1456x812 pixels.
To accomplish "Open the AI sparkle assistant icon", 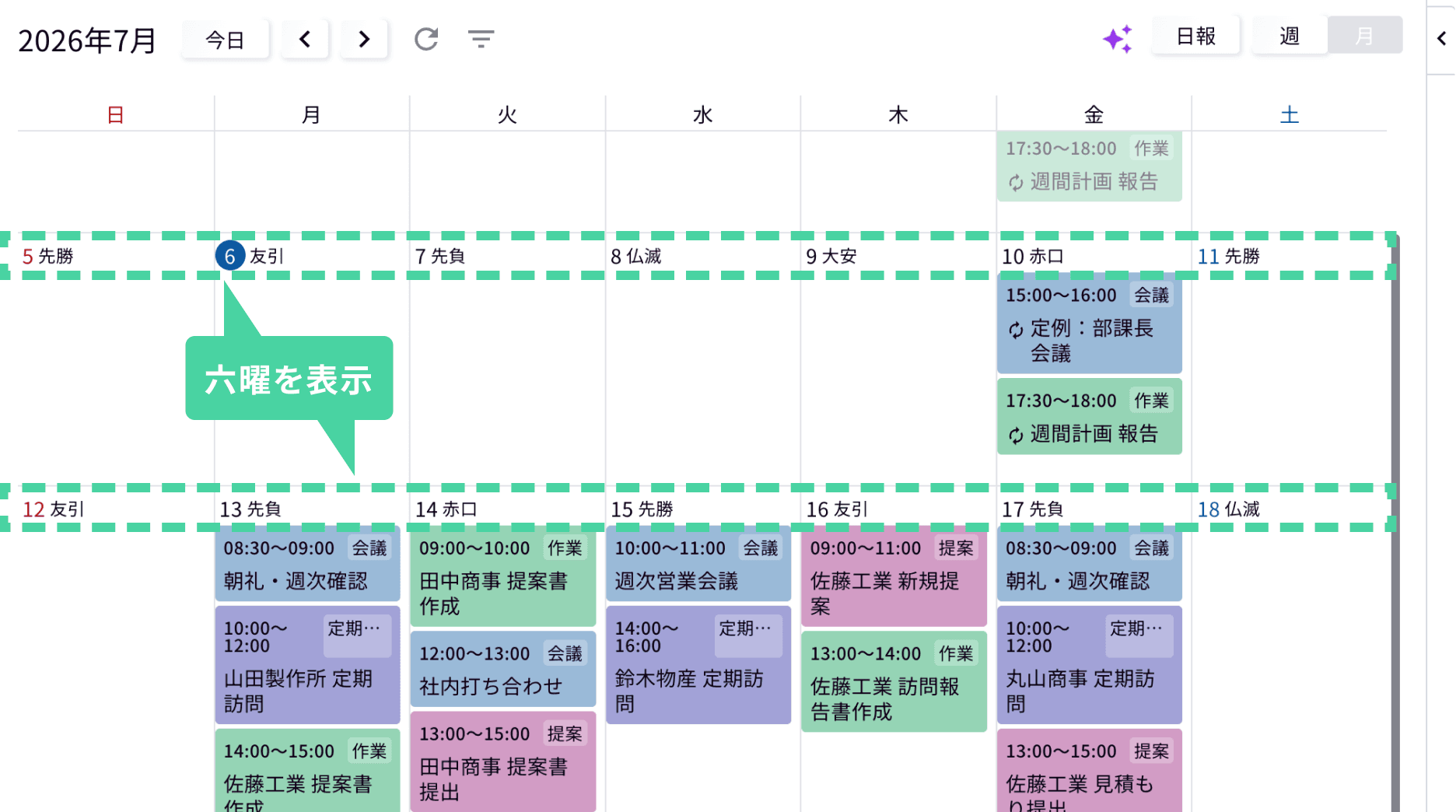I will point(1118,38).
